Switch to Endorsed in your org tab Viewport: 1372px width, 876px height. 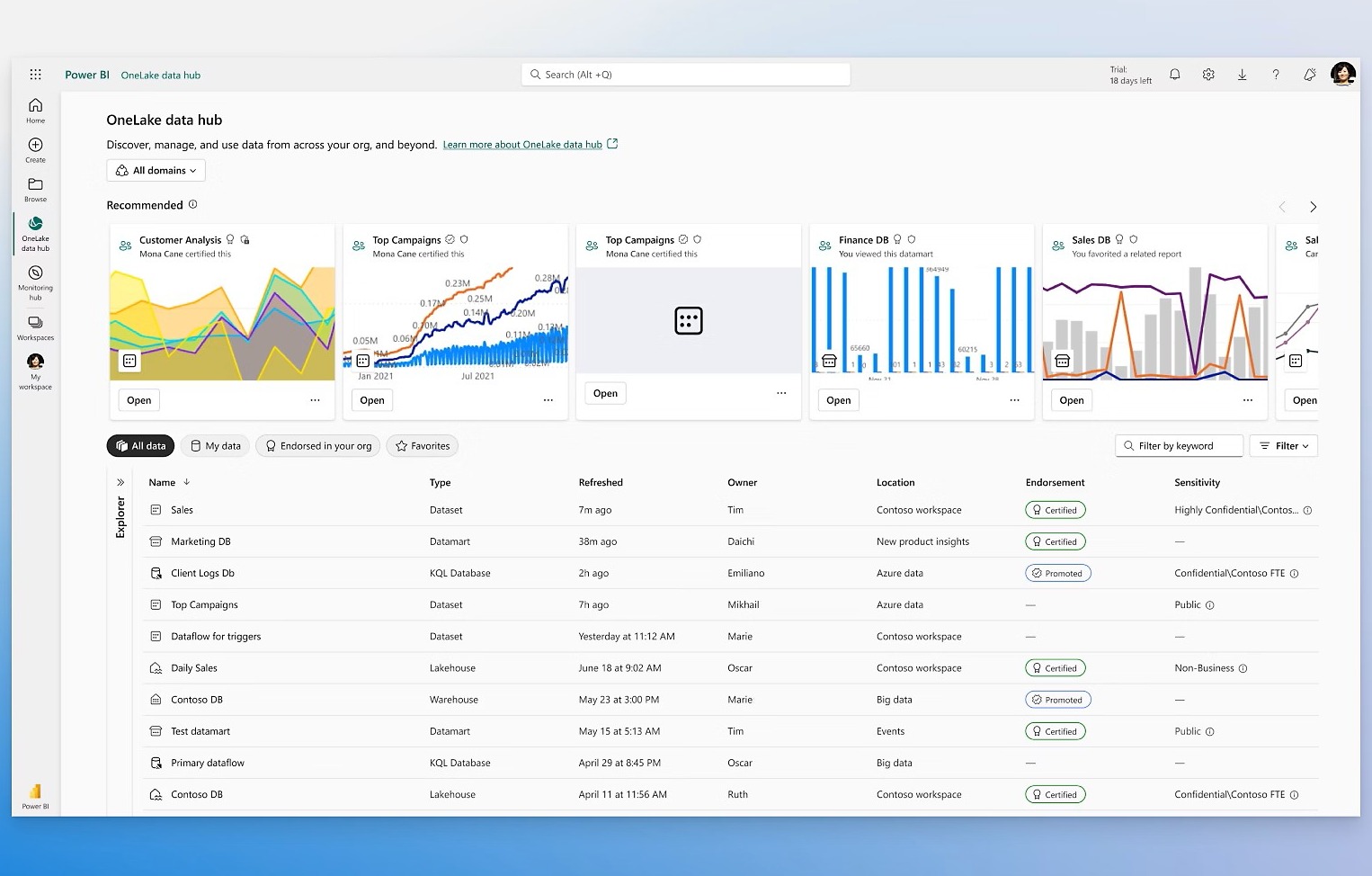(x=318, y=446)
